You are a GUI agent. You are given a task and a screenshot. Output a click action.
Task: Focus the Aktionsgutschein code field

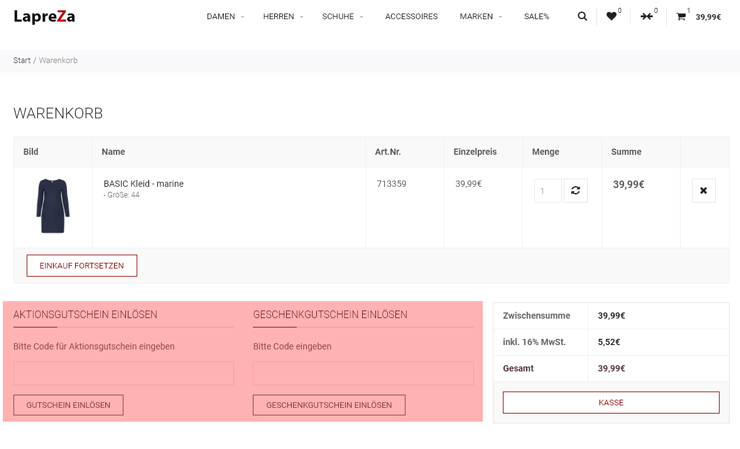tap(123, 373)
